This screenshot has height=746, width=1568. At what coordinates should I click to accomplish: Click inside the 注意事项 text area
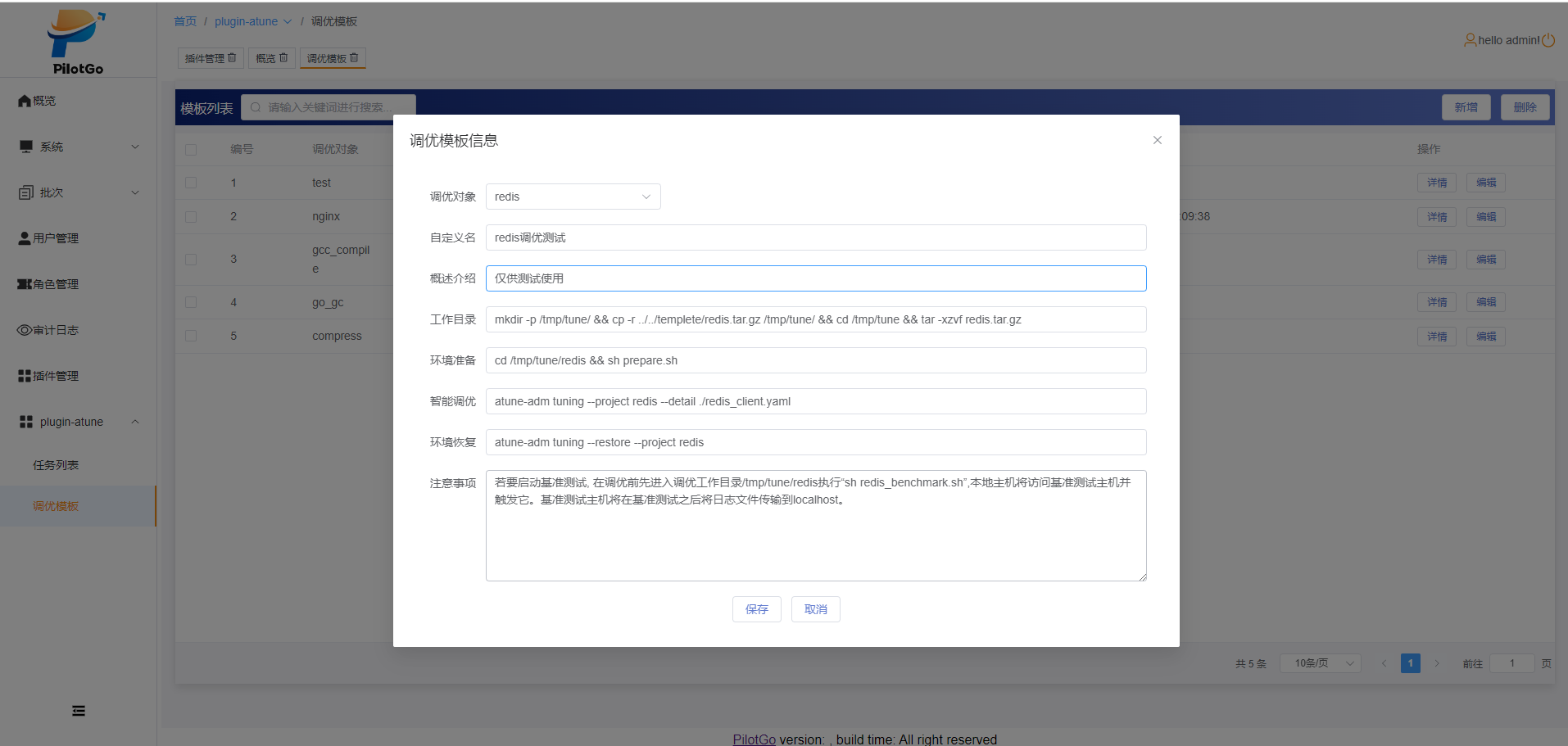[x=815, y=524]
